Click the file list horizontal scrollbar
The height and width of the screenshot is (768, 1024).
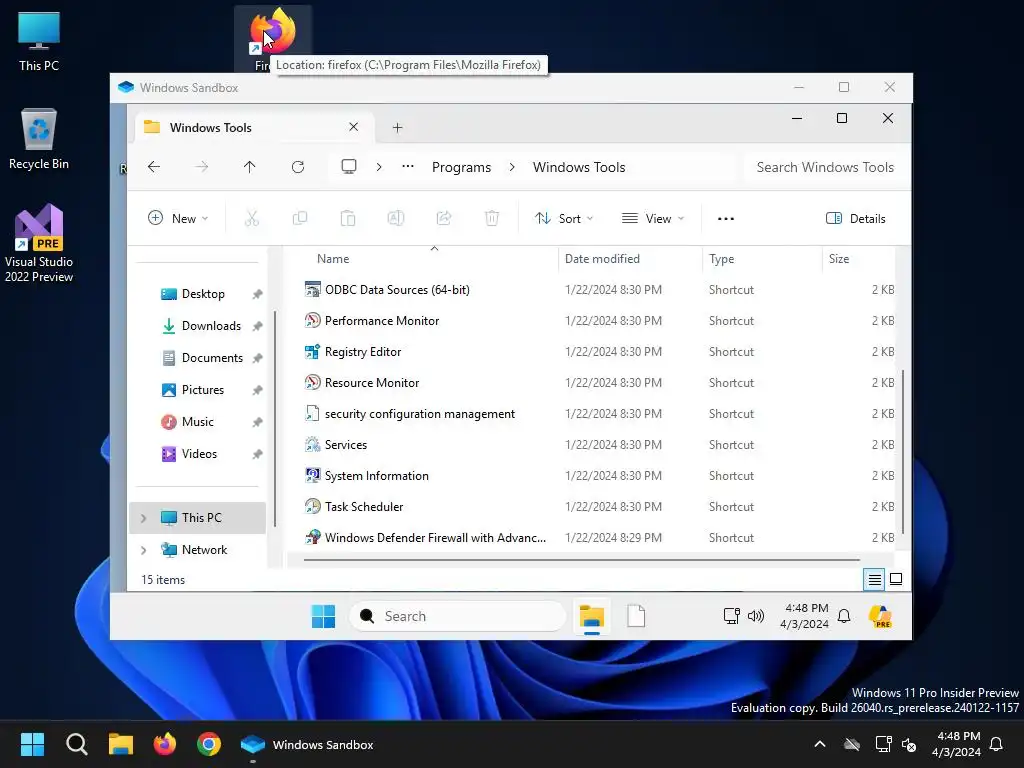point(581,560)
